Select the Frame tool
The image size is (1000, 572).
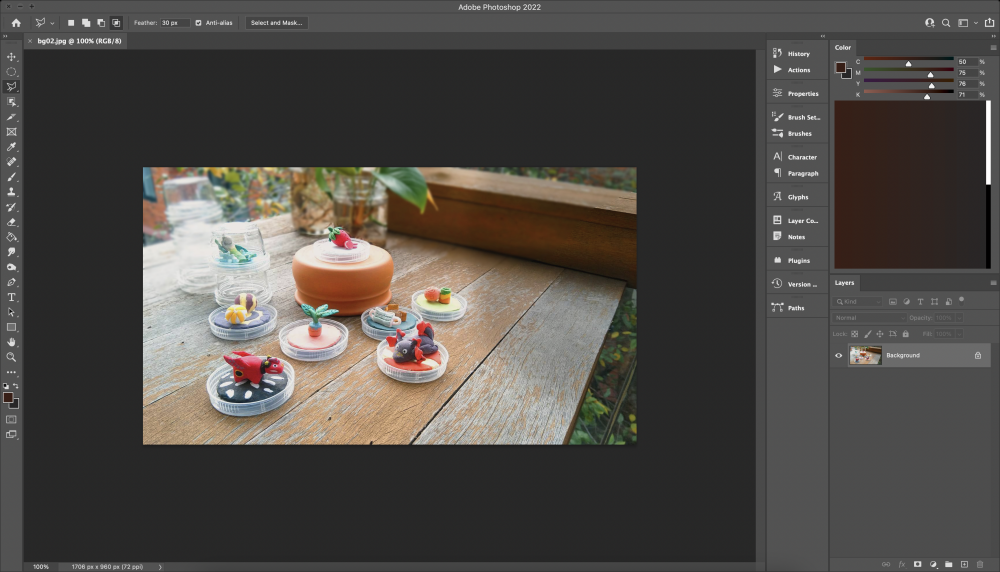tap(11, 132)
